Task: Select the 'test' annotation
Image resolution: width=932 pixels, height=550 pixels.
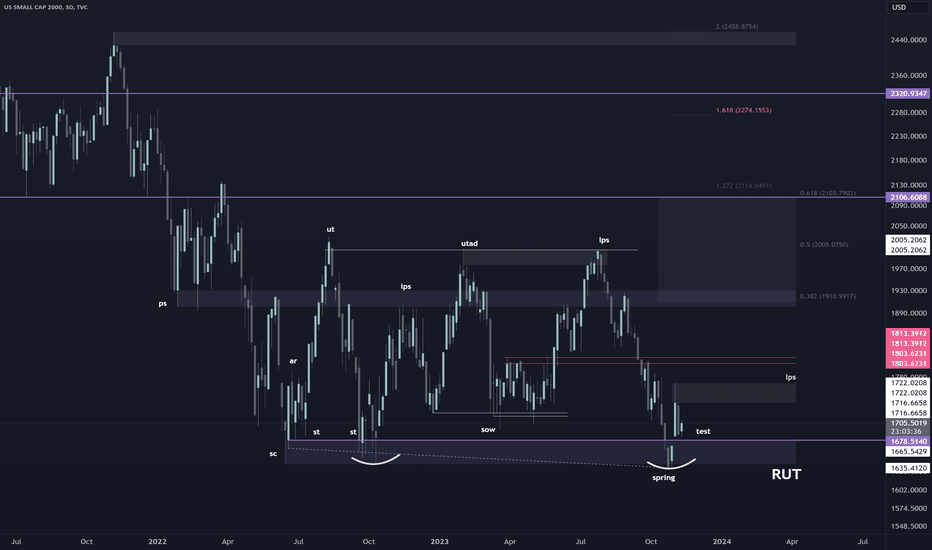Action: 703,432
